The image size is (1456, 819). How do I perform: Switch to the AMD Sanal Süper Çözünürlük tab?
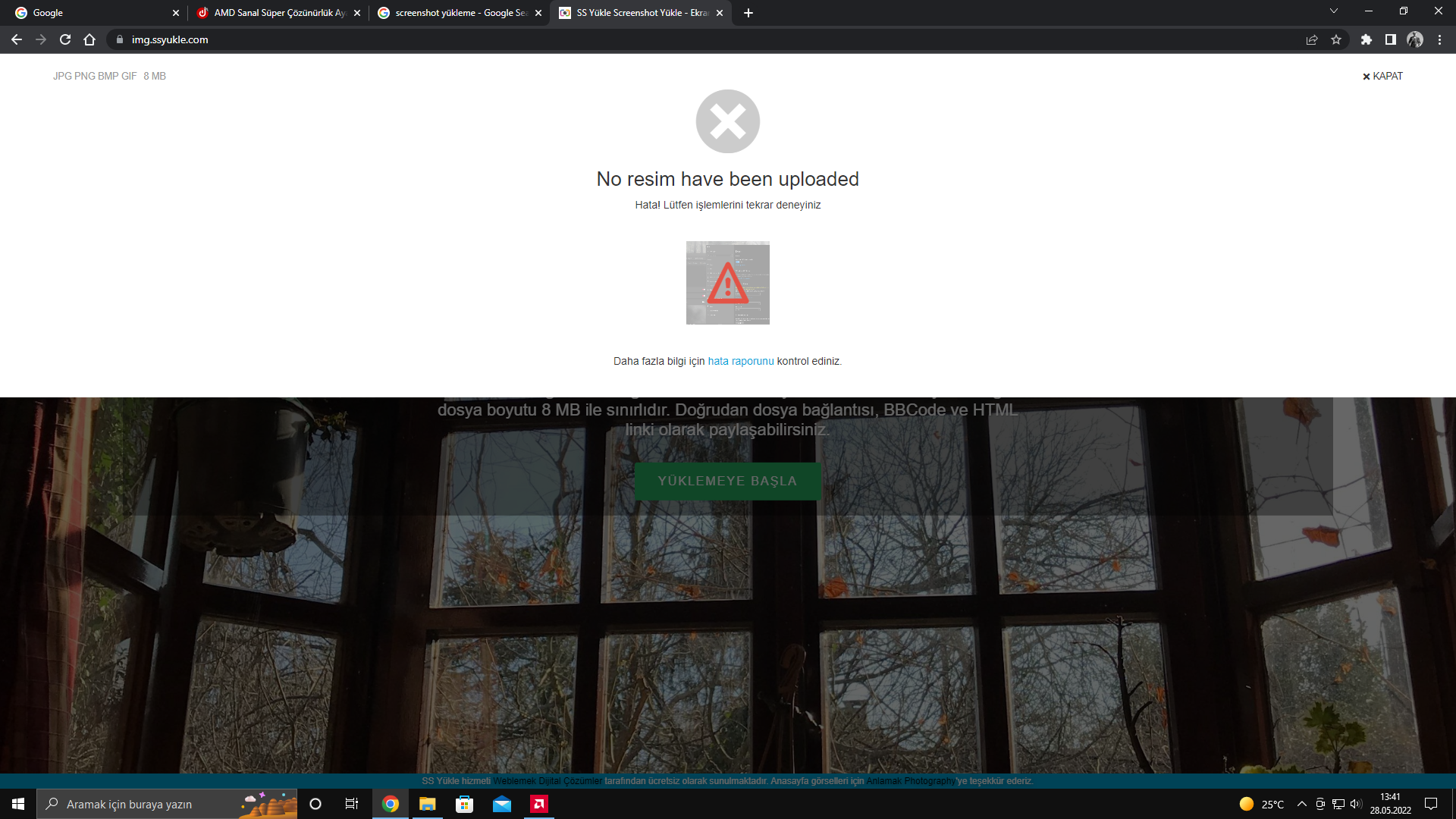278,13
